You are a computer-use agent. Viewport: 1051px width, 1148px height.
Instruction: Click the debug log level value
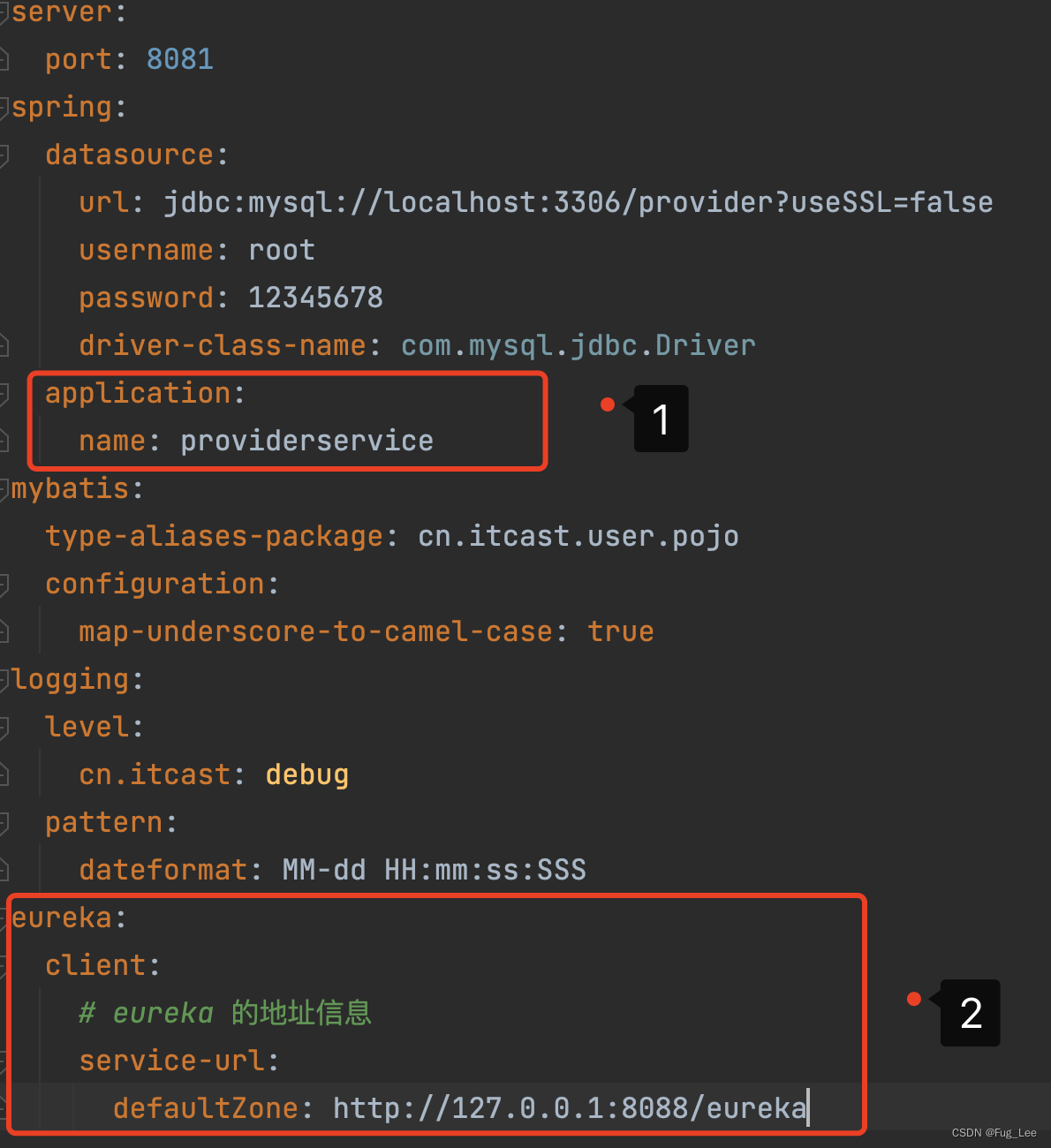pos(306,774)
